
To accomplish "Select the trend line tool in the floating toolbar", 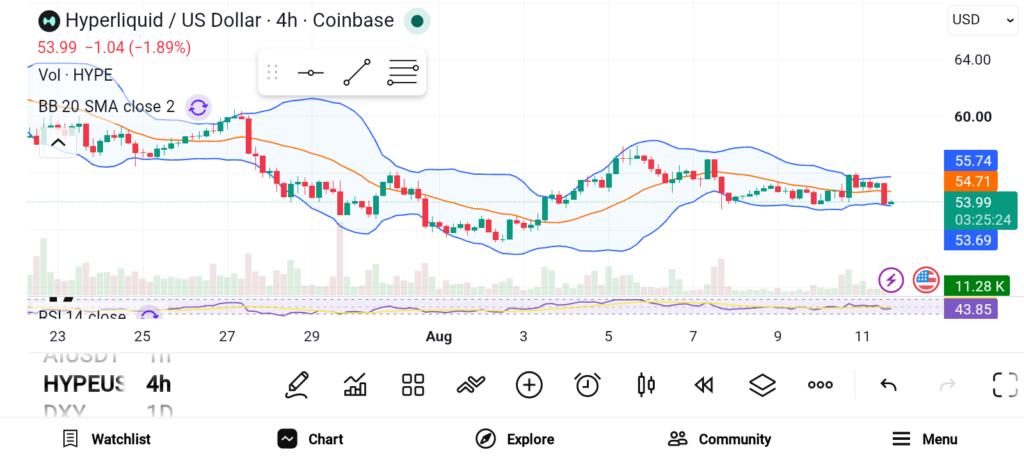I will [357, 72].
